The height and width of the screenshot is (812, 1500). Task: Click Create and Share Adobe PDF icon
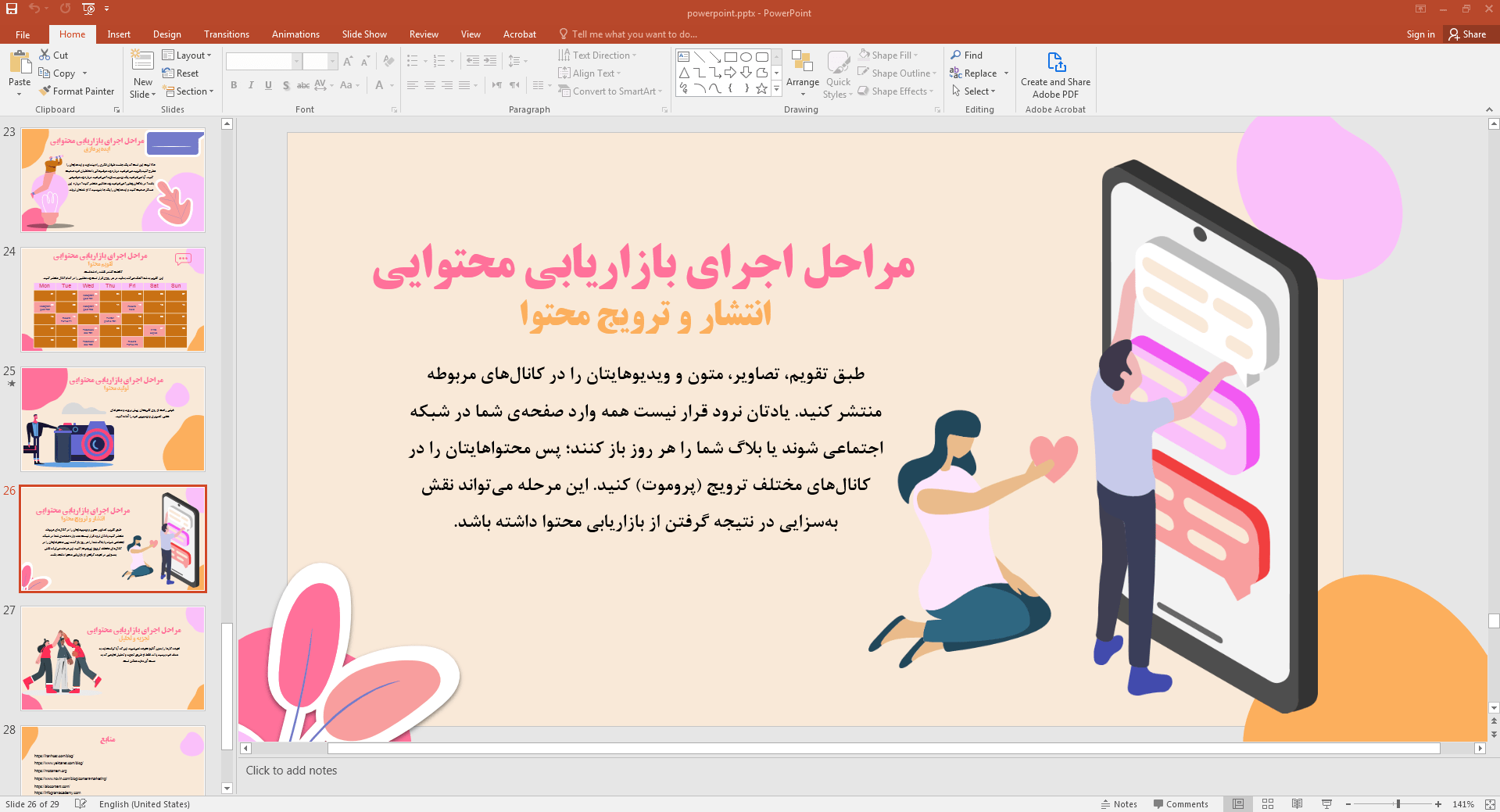point(1056,63)
